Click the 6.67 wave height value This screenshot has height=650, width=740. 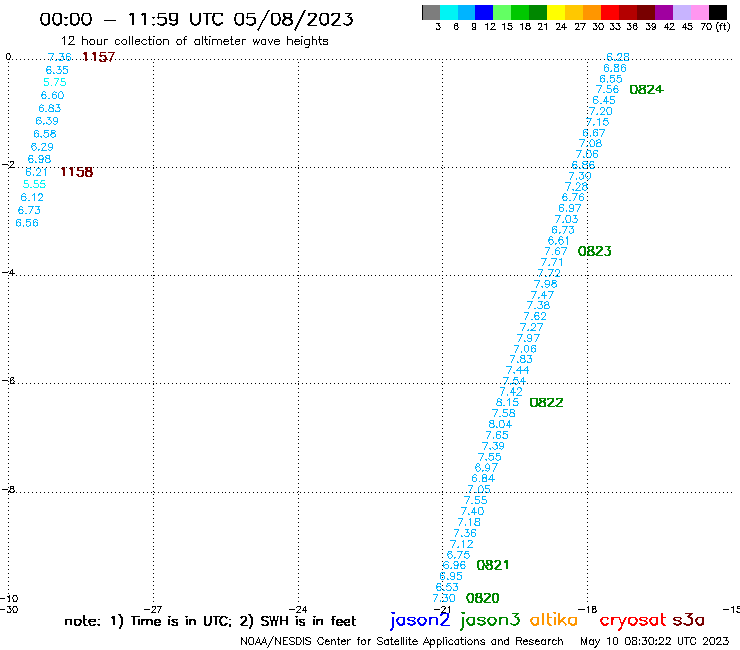click(594, 133)
